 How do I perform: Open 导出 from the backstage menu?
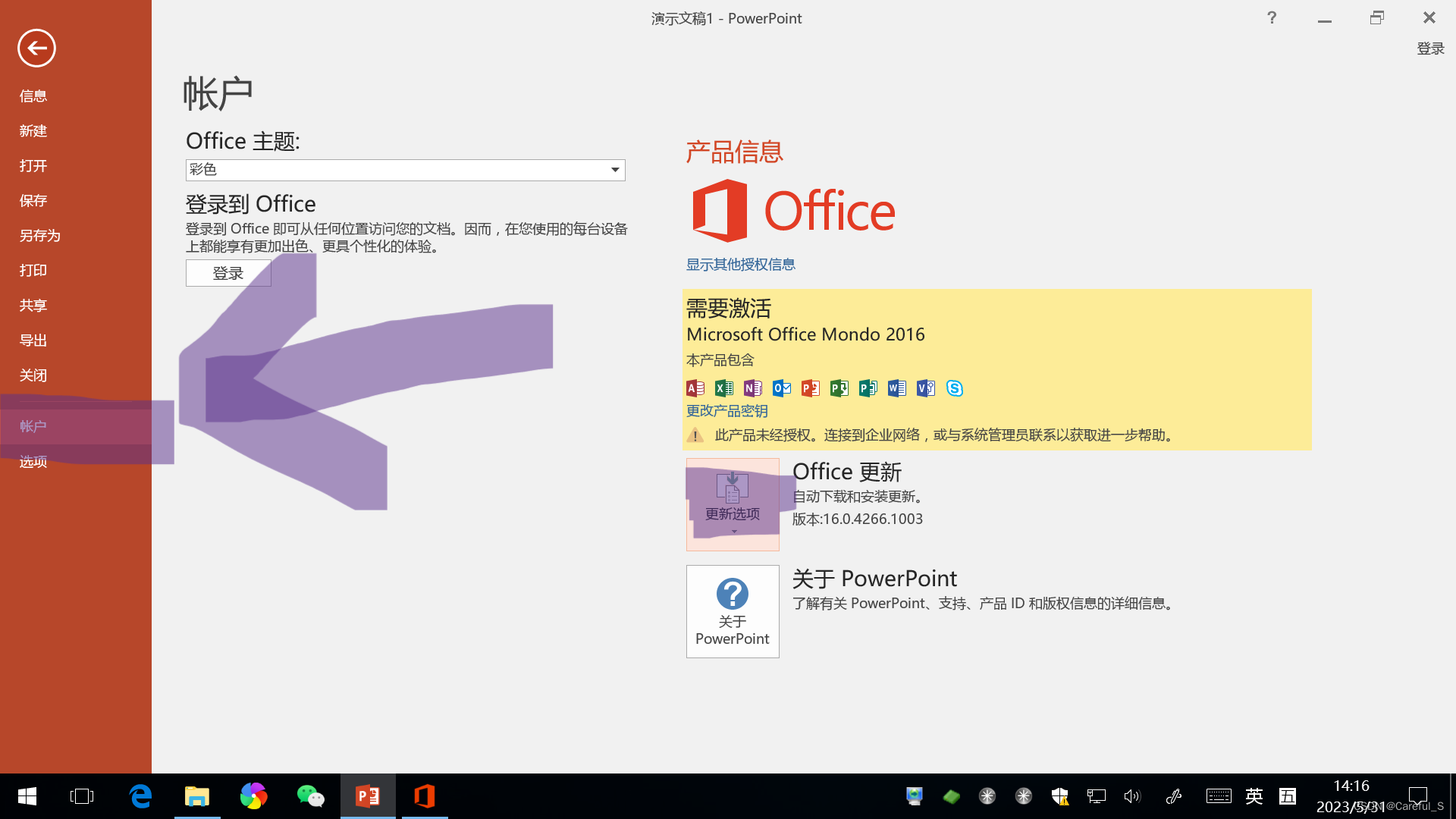point(33,340)
